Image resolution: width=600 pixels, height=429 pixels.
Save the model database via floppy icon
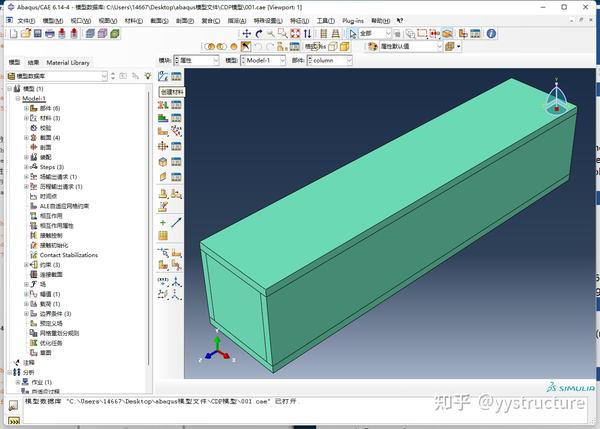[38, 34]
